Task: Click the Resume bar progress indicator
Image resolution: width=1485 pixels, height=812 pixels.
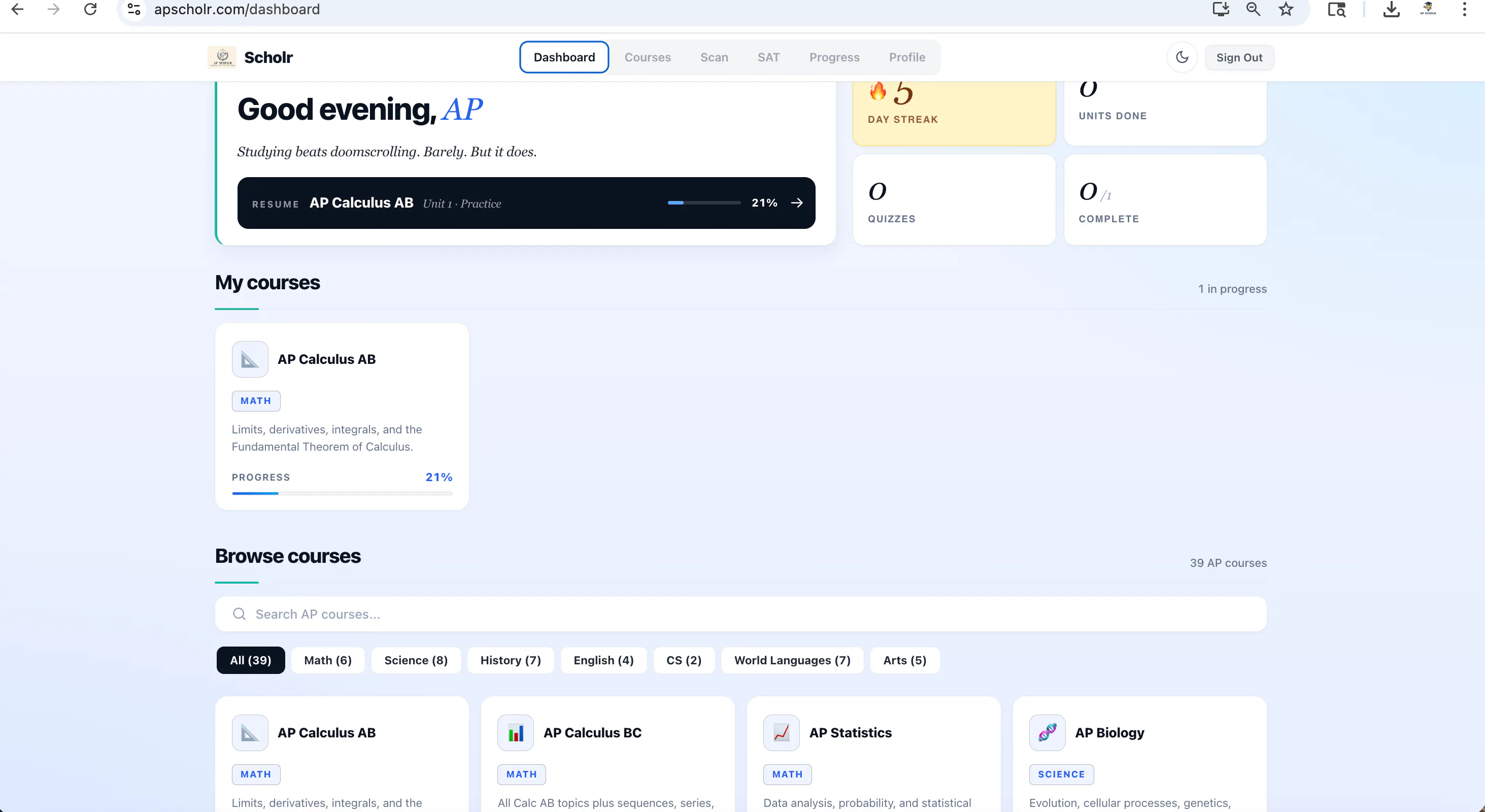Action: (x=704, y=203)
